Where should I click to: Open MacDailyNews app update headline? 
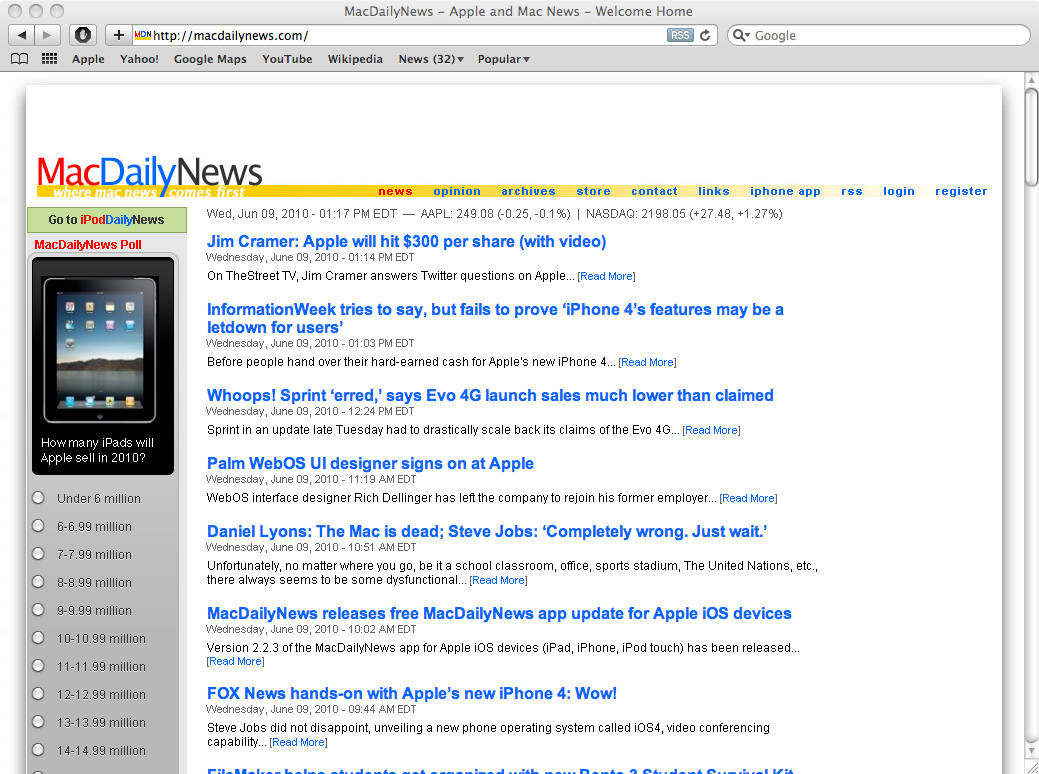pos(499,613)
